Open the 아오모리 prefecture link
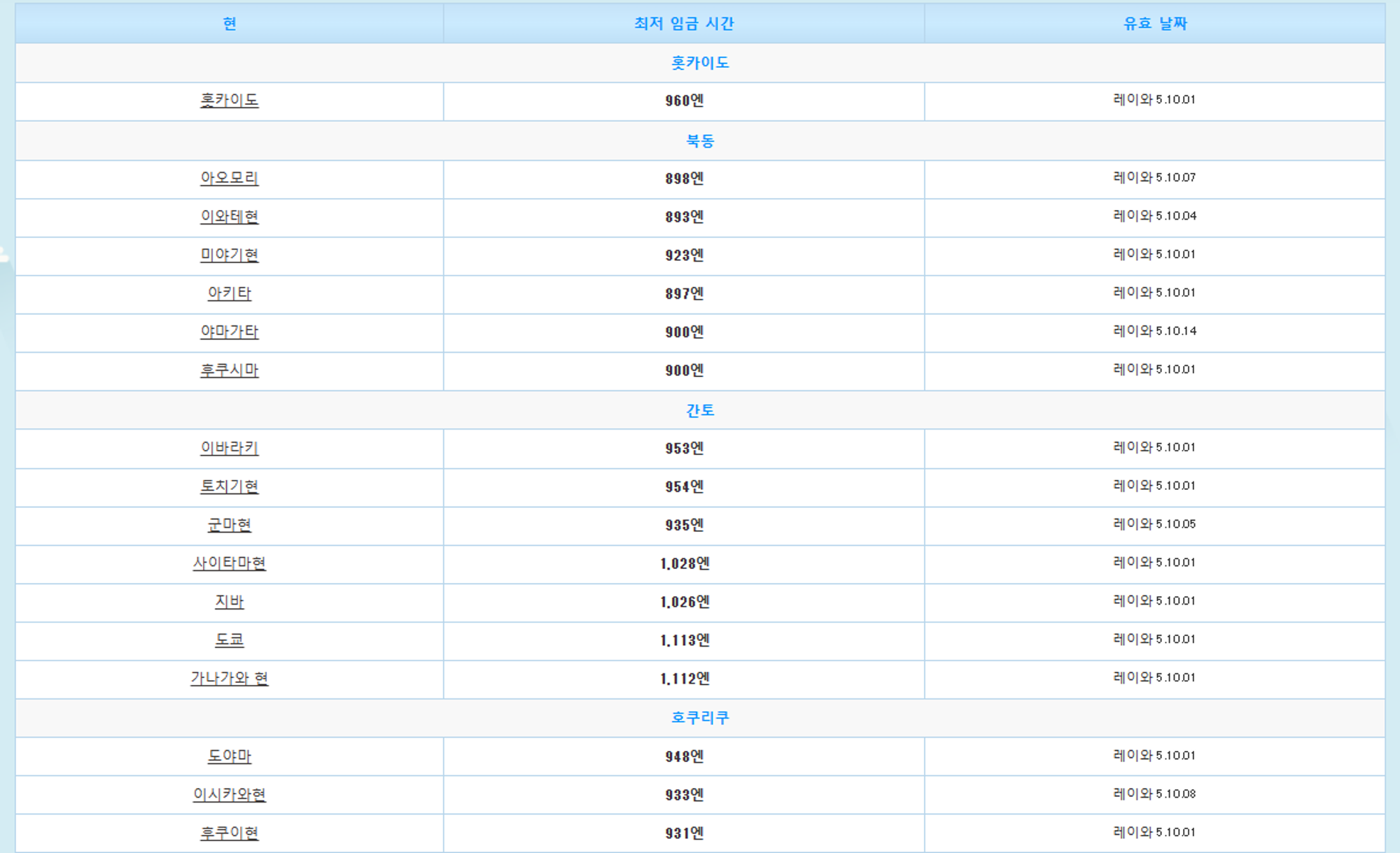 coord(230,178)
